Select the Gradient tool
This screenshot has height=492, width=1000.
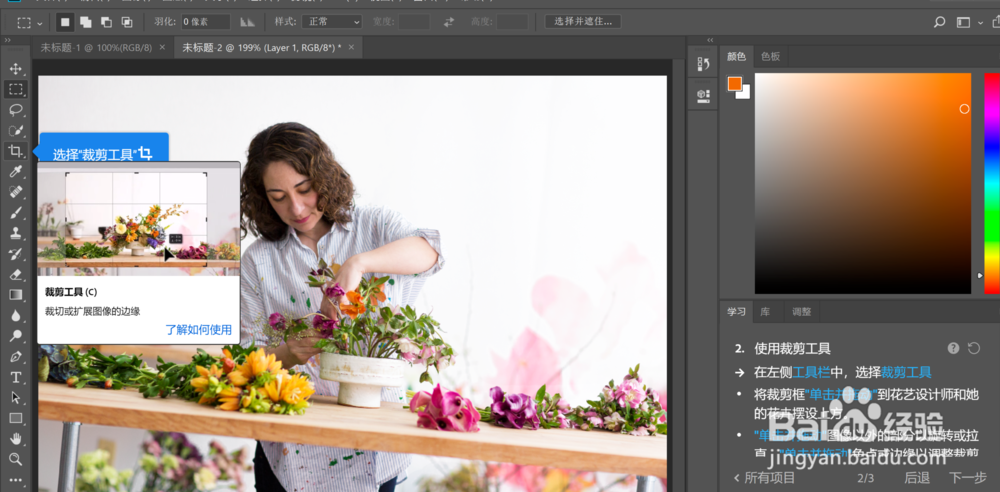(15, 295)
